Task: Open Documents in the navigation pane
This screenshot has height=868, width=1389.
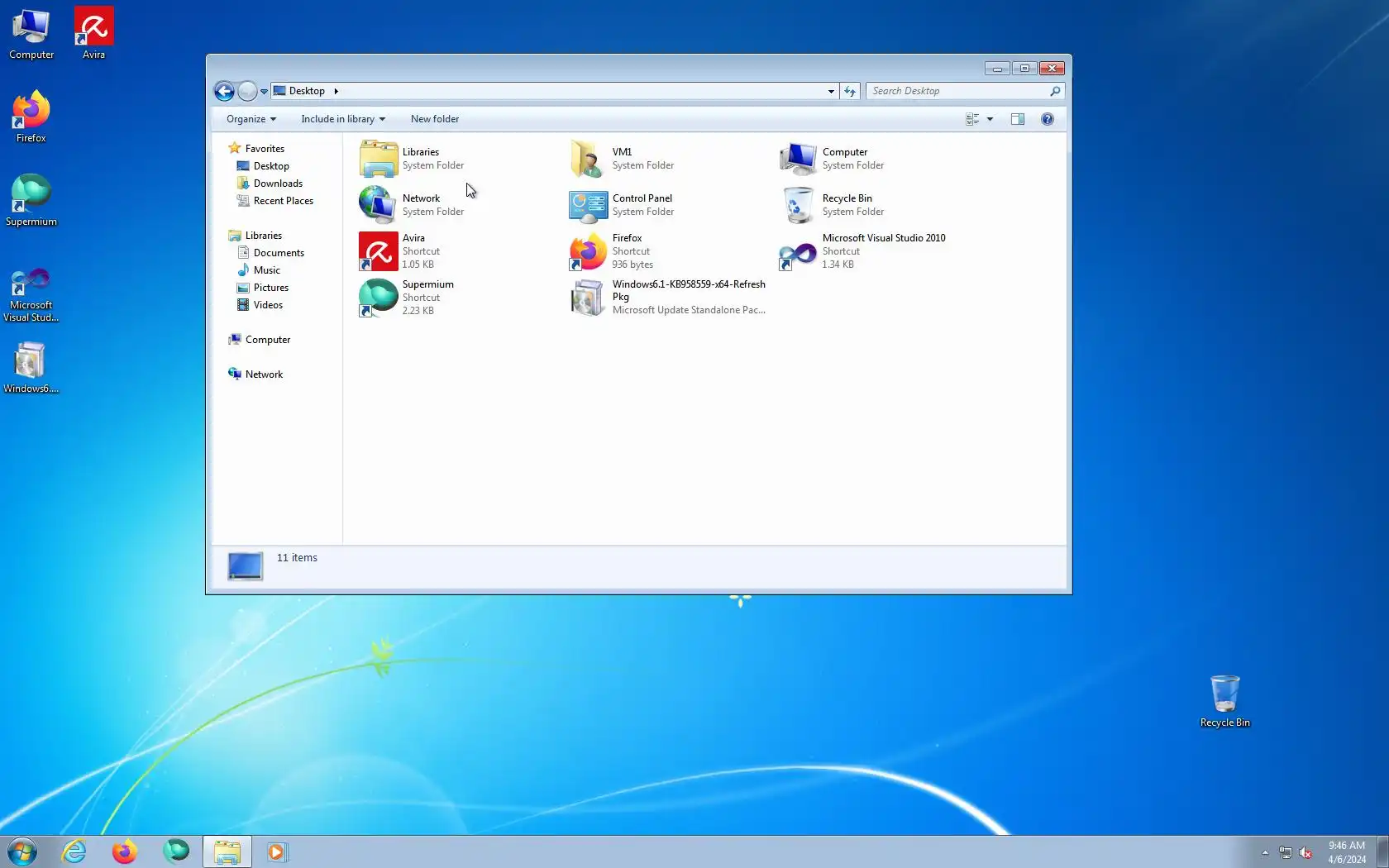Action: pos(279,253)
